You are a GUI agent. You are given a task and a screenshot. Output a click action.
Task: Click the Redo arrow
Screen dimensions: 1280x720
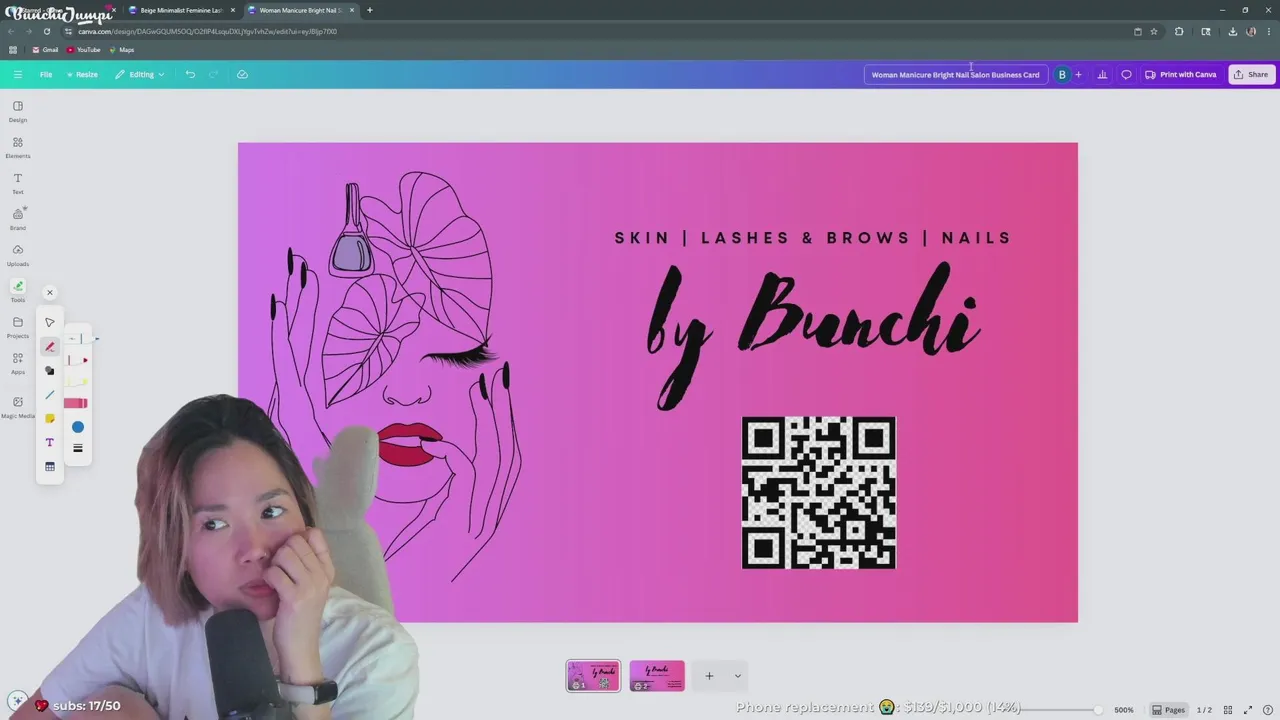pos(213,74)
